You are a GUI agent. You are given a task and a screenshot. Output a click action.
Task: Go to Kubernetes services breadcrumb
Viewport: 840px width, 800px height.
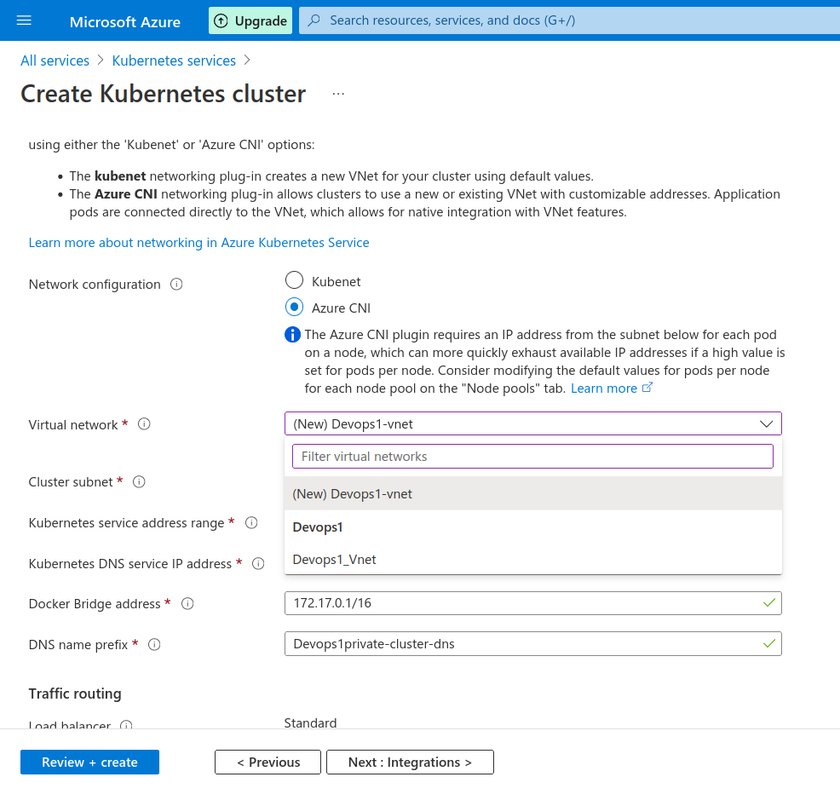174,61
